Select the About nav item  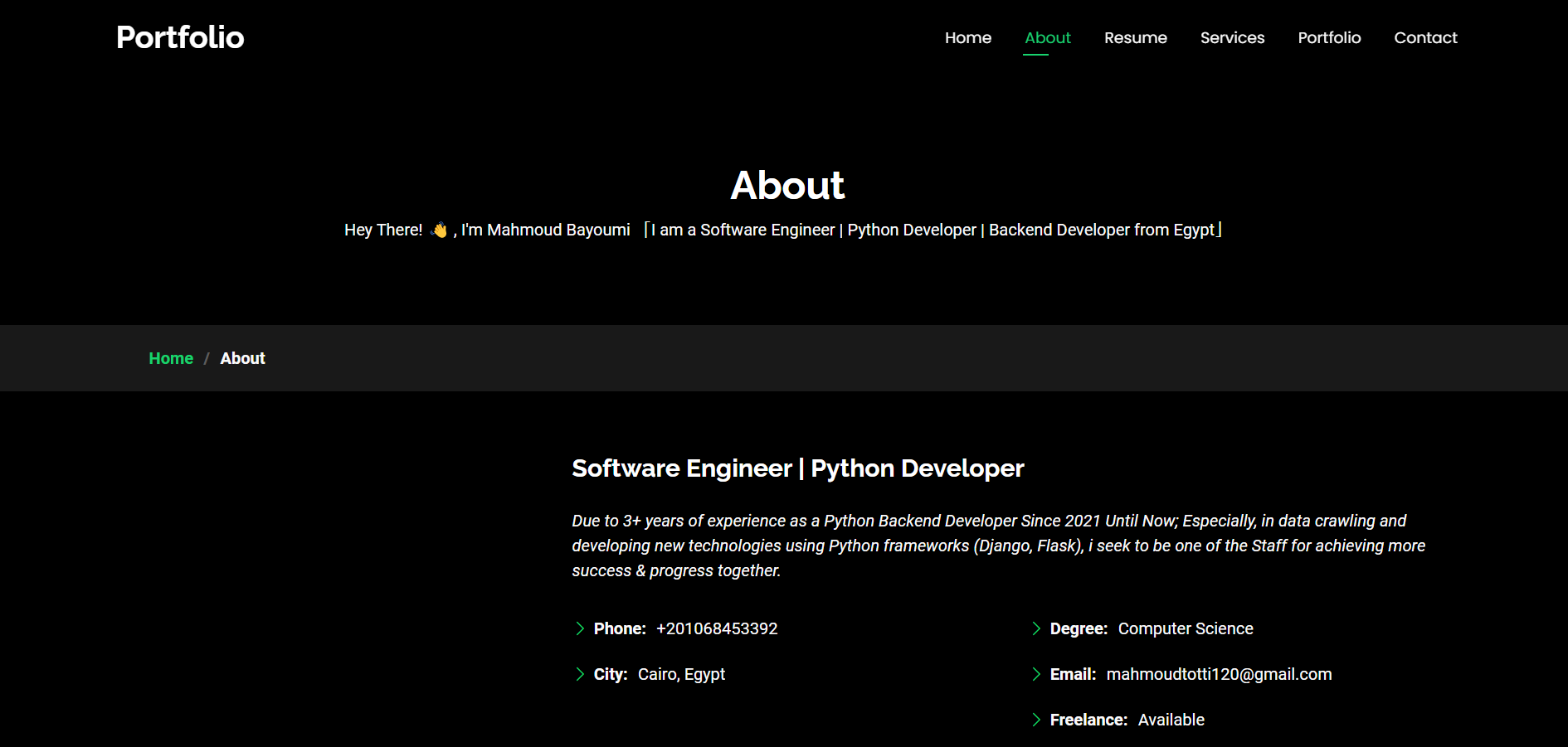coord(1048,38)
